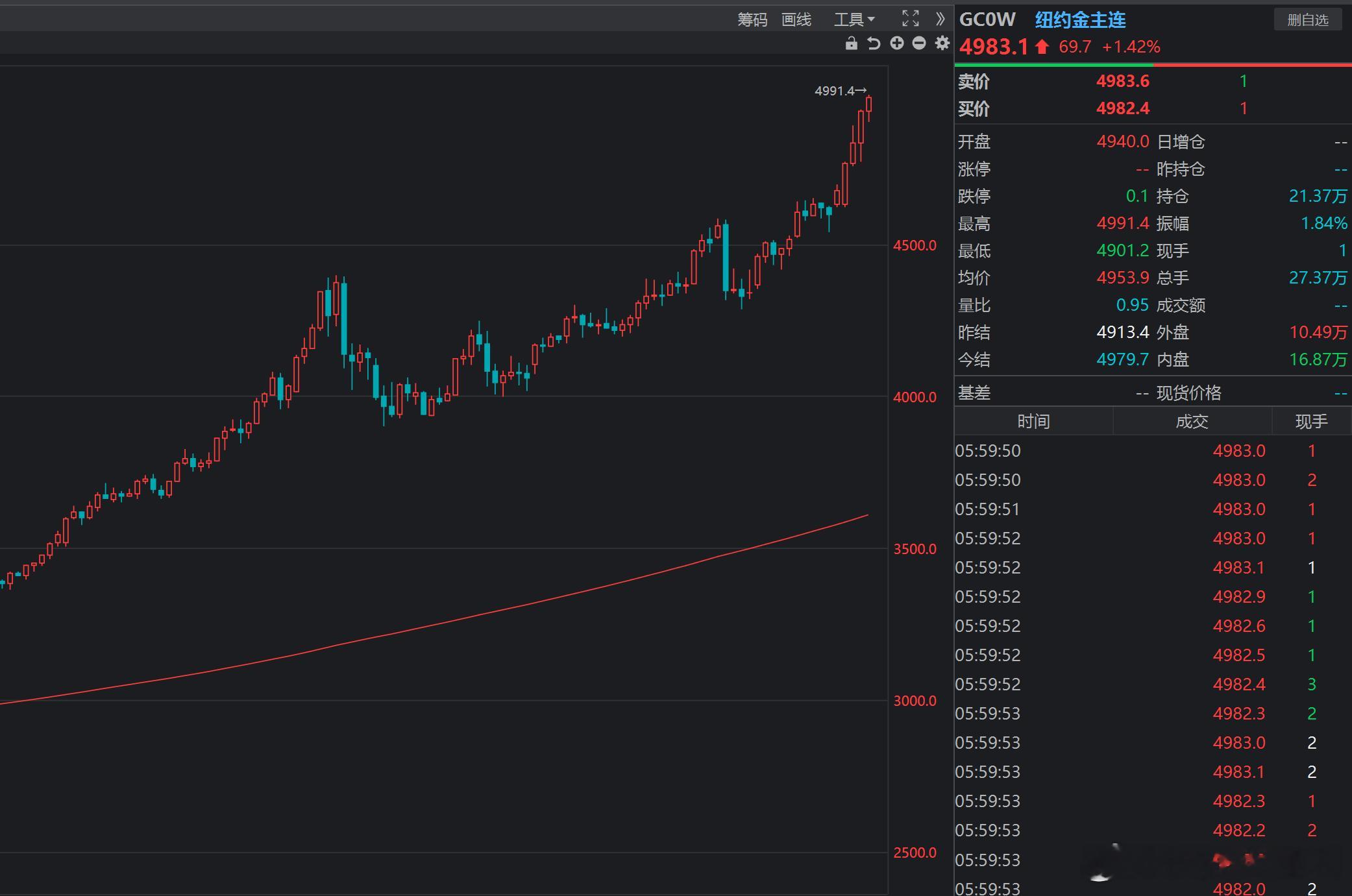Click the undo/reset chart arrow icon
This screenshot has width=1352, height=896.
(x=874, y=43)
